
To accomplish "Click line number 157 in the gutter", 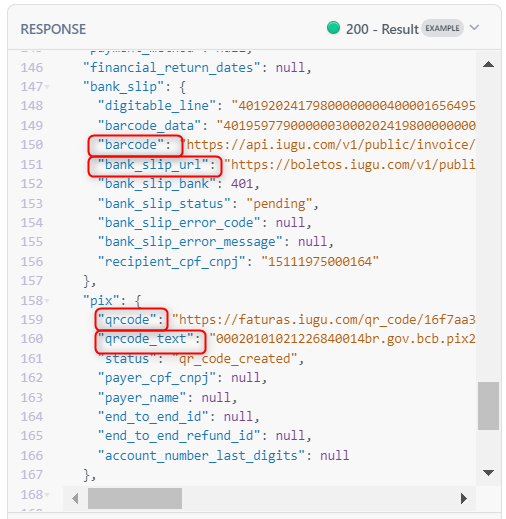I will pos(32,281).
